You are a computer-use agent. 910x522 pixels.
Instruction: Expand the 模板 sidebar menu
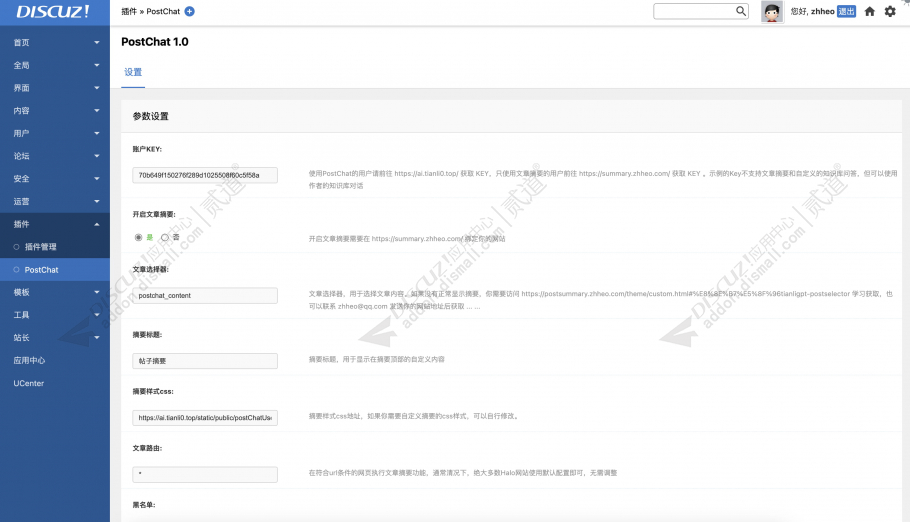click(x=55, y=292)
